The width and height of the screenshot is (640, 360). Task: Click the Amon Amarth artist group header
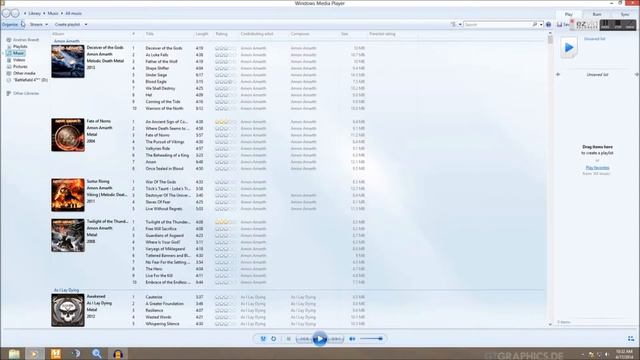[67, 41]
